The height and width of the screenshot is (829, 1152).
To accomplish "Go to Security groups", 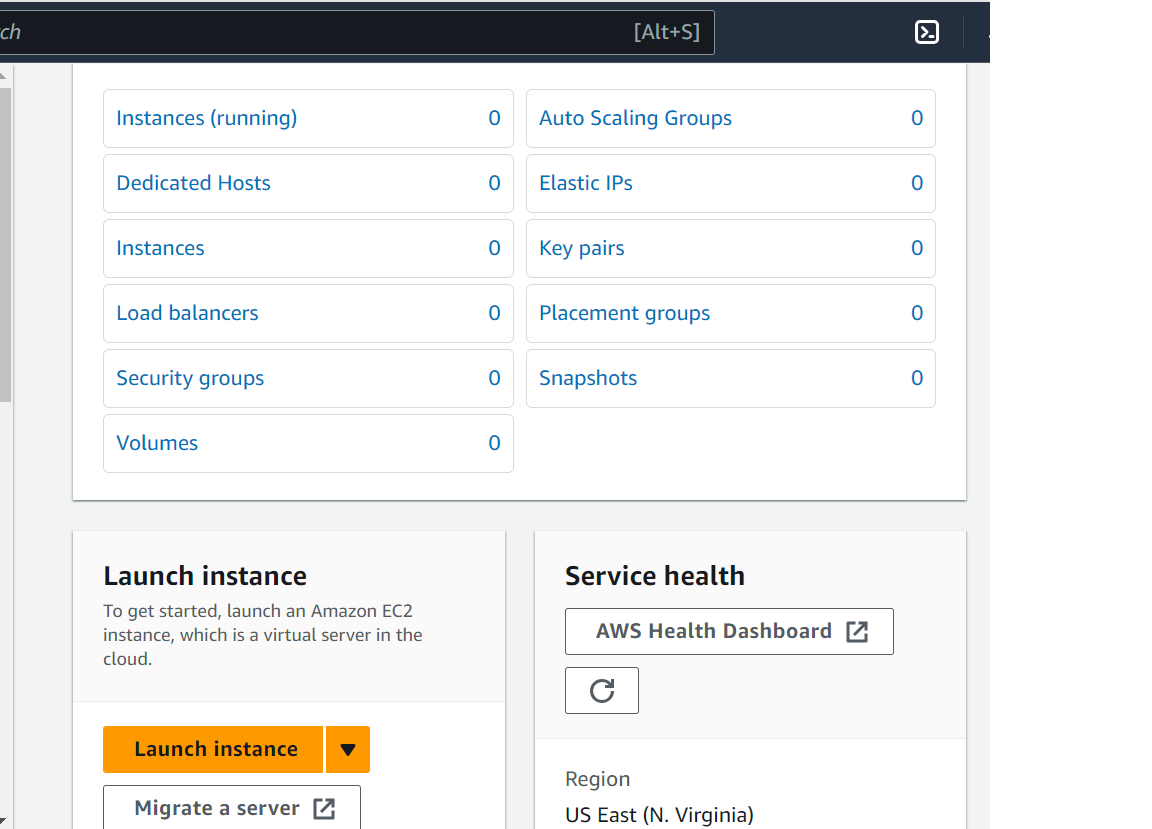I will pyautogui.click(x=190, y=378).
